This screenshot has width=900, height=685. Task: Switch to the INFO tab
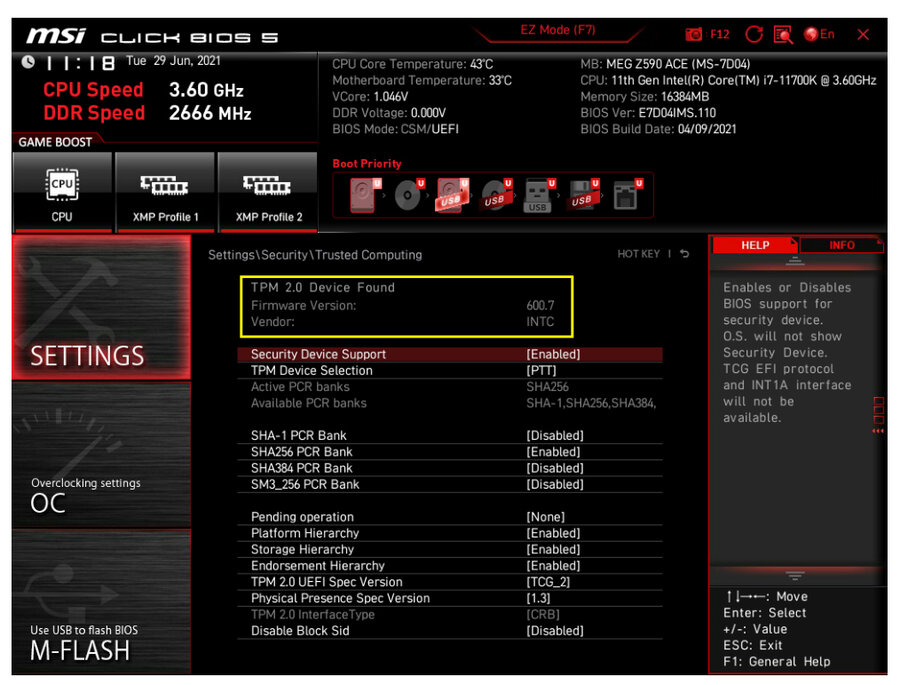click(x=841, y=245)
